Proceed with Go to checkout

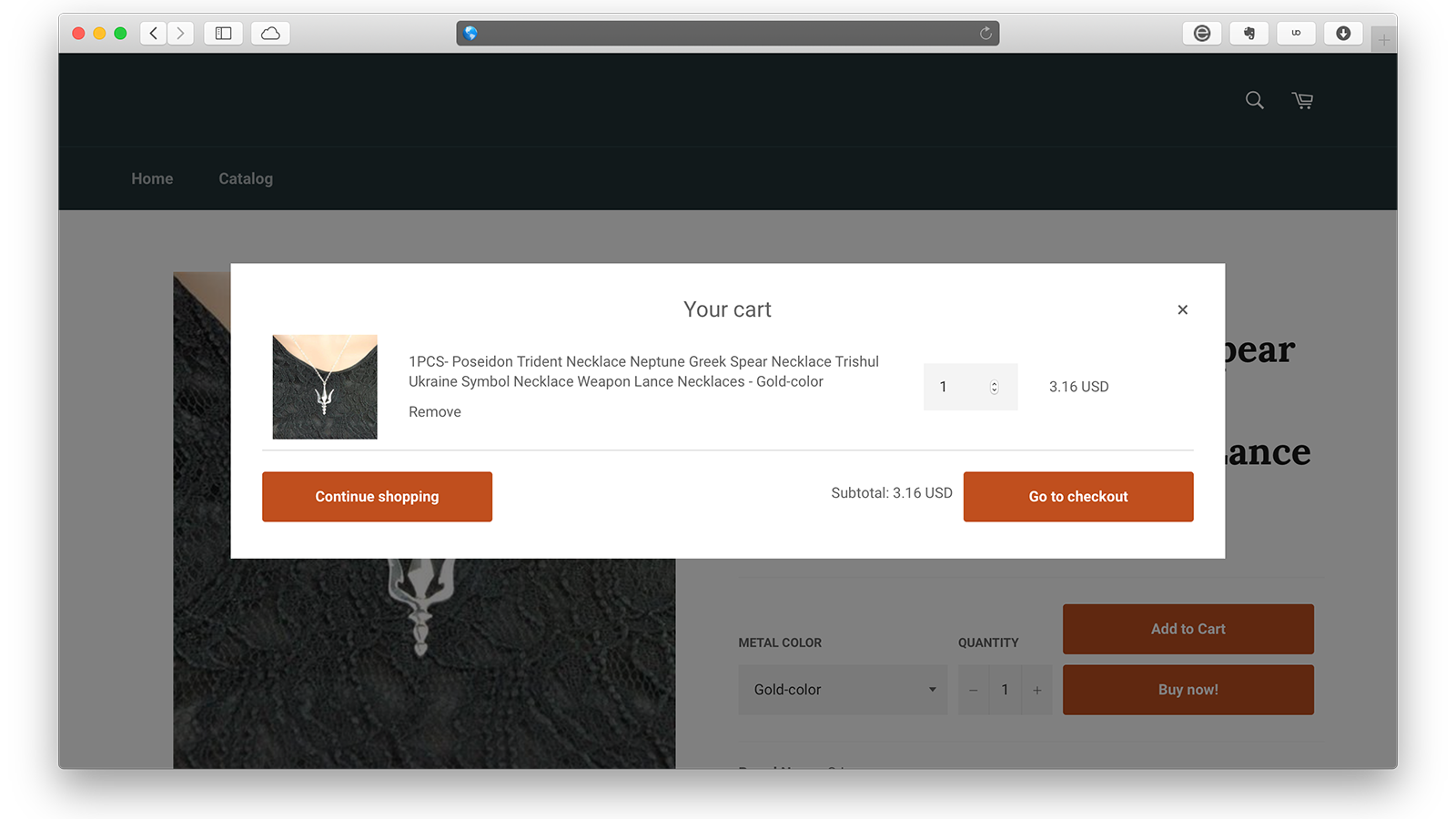pyautogui.click(x=1077, y=496)
